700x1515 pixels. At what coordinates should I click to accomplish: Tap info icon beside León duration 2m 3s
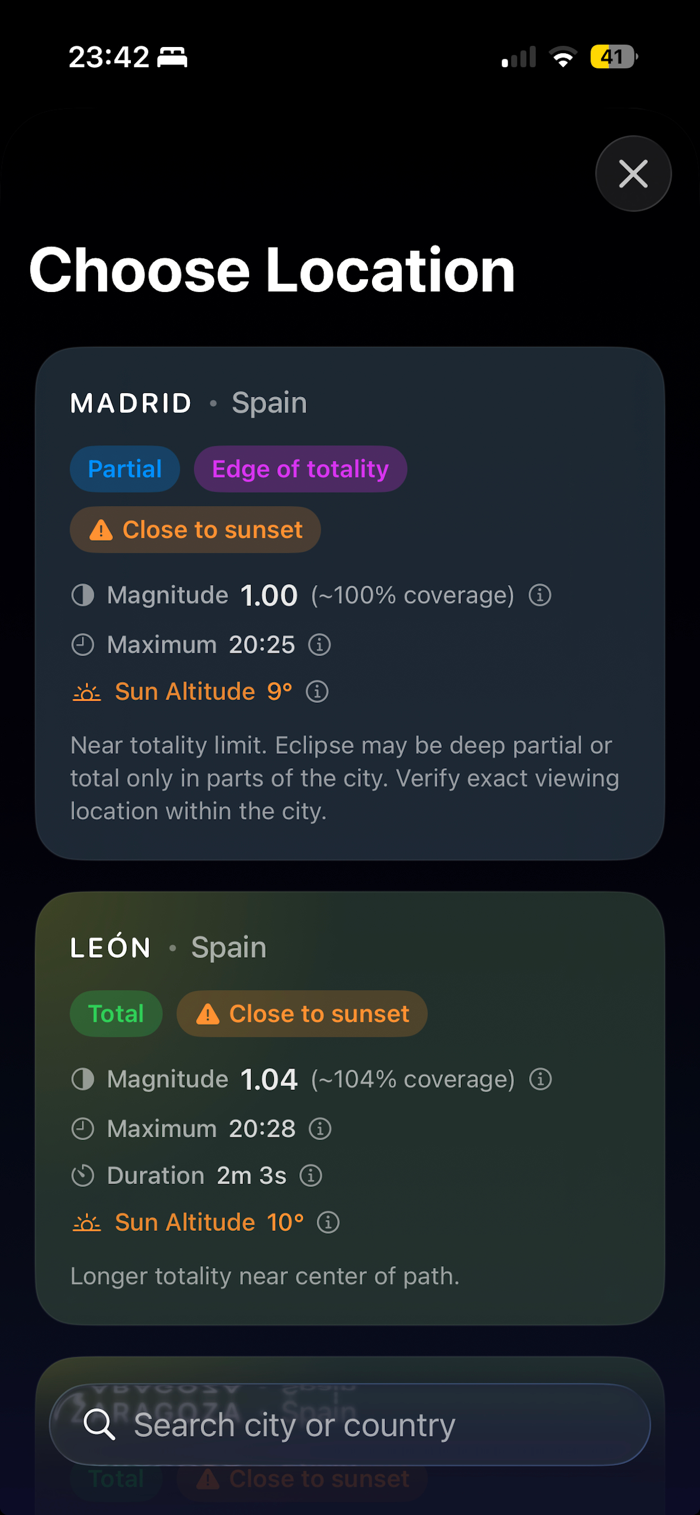pos(311,1175)
